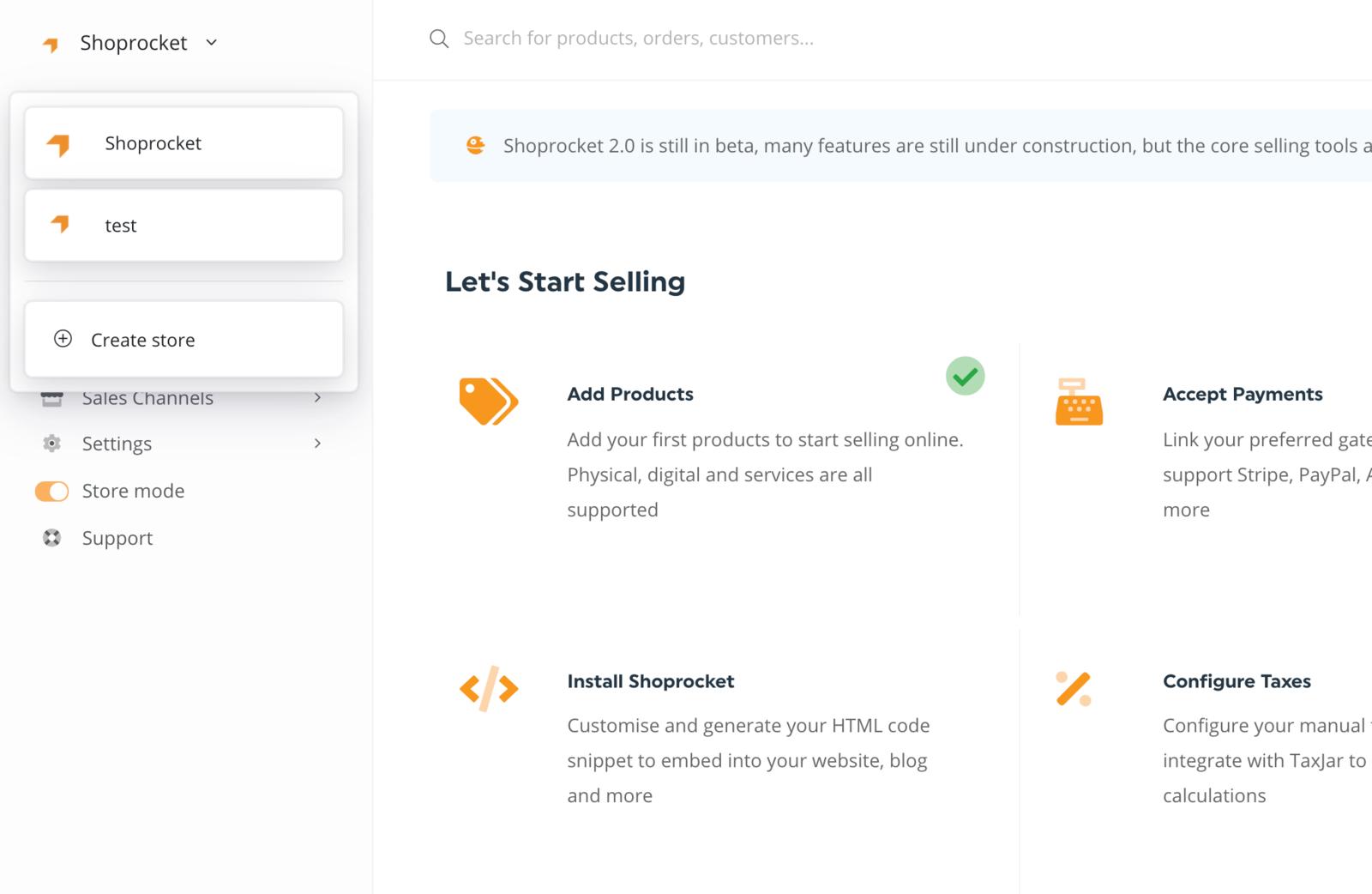This screenshot has width=1372, height=894.
Task: Click the Configure Taxes percent icon
Action: (1074, 688)
